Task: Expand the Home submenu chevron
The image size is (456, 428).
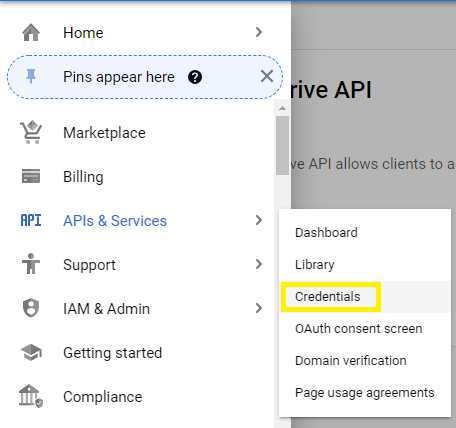Action: [259, 32]
